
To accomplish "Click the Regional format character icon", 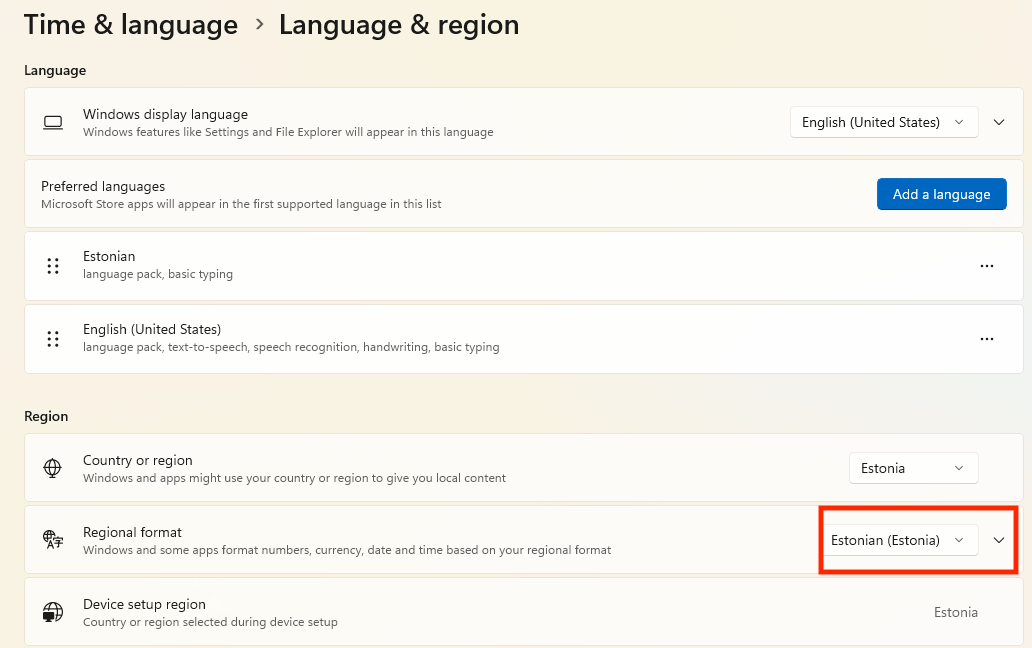I will 53,540.
